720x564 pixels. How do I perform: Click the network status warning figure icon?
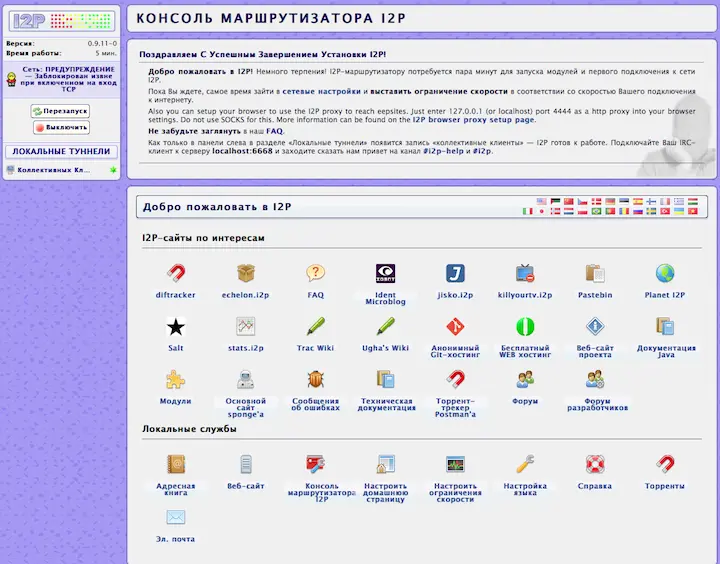pos(11,79)
